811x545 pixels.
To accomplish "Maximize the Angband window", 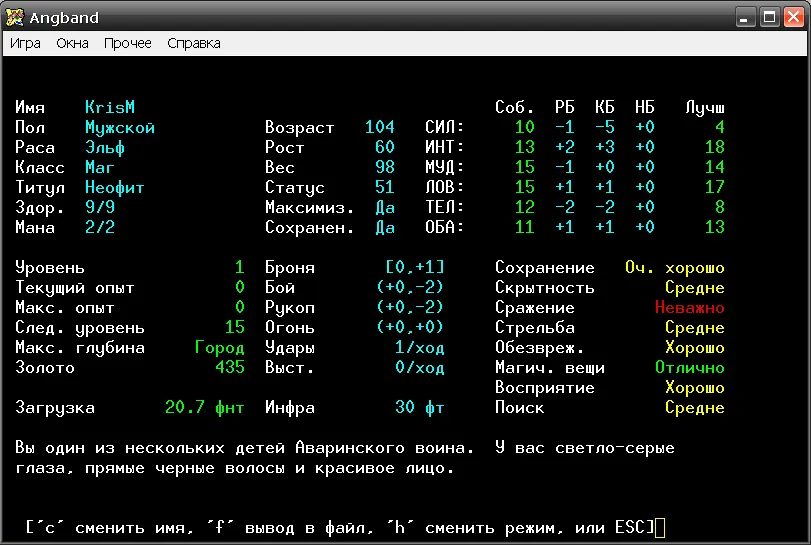I will 769,17.
